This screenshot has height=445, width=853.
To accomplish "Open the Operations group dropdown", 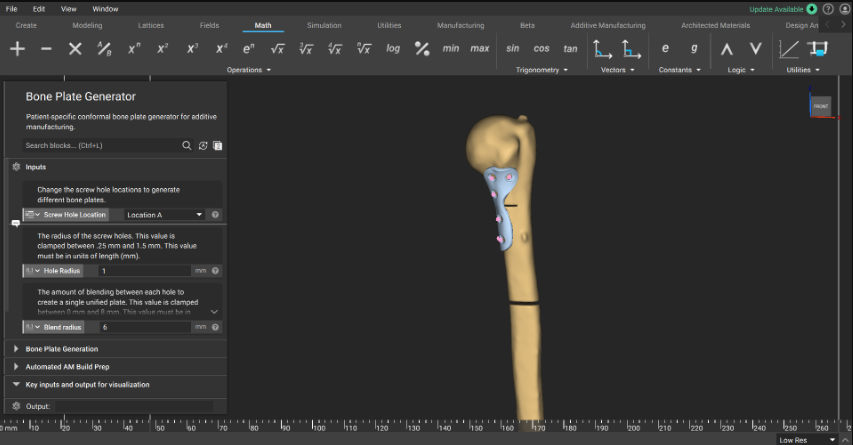I will 249,70.
